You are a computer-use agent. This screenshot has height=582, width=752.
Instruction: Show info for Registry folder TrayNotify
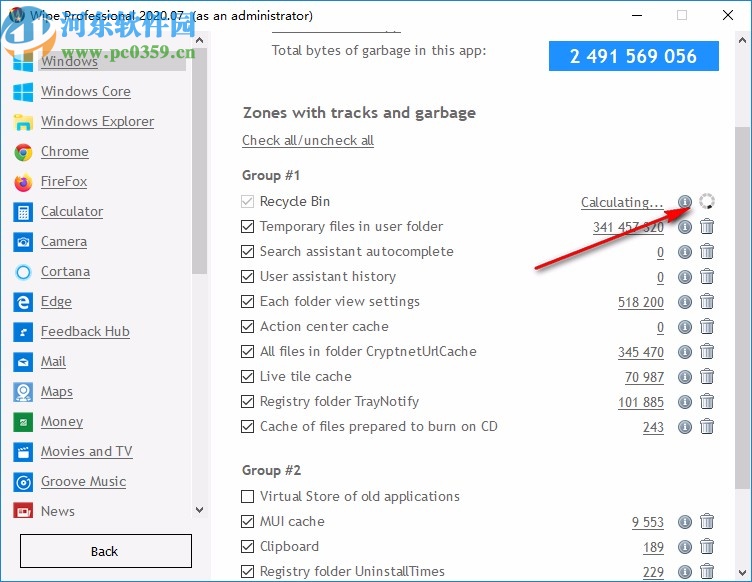(x=685, y=402)
